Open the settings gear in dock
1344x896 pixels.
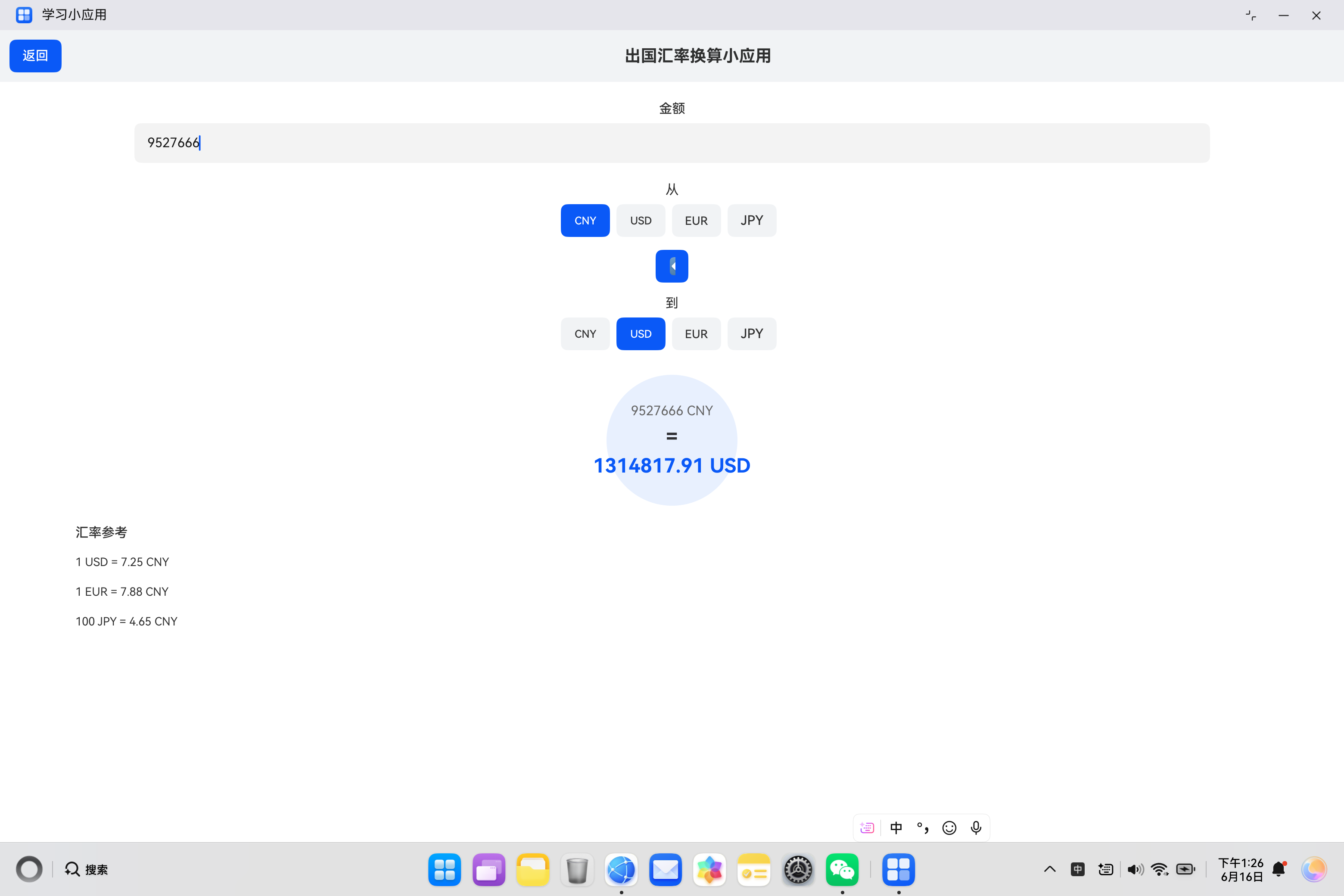coord(798,869)
